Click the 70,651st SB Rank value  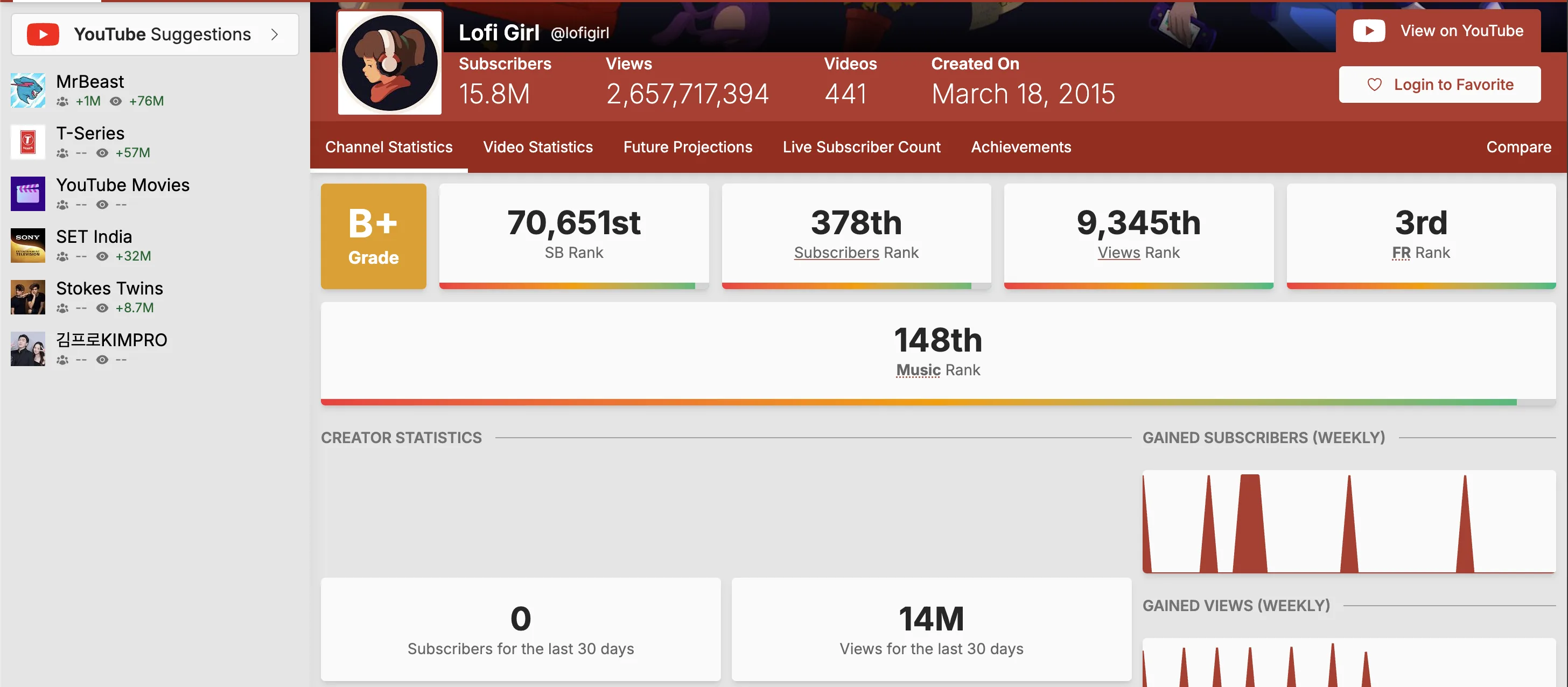point(574,223)
